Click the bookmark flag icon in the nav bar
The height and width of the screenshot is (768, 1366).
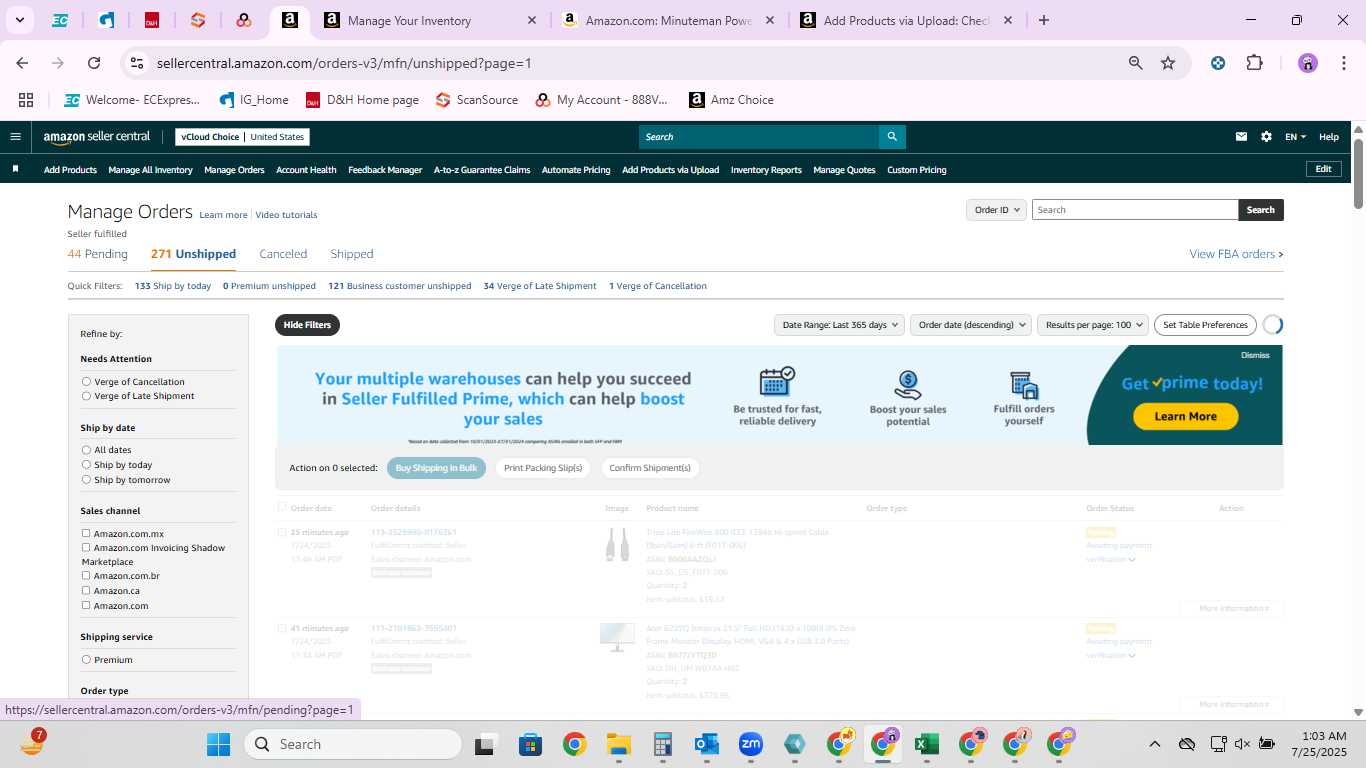pos(15,169)
